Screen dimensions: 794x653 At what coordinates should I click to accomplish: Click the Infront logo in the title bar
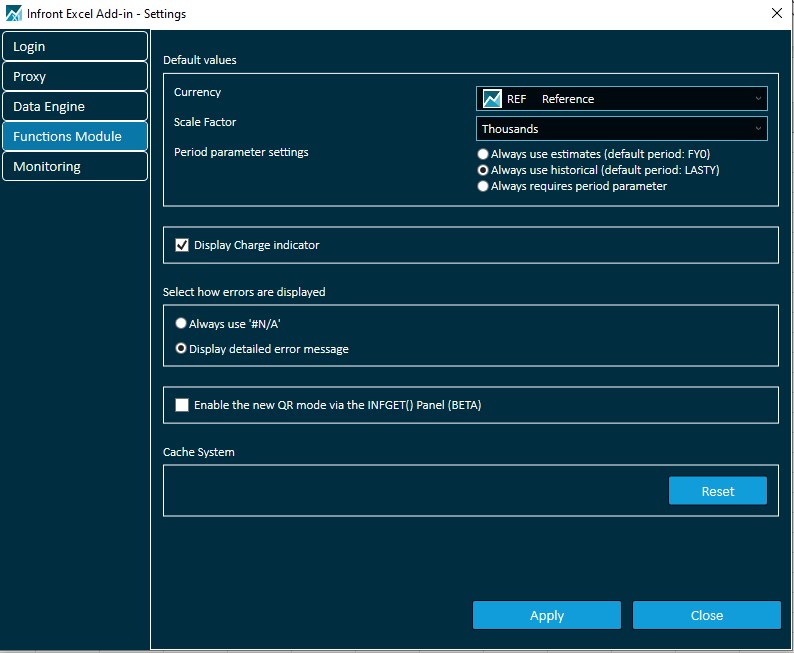tap(14, 14)
